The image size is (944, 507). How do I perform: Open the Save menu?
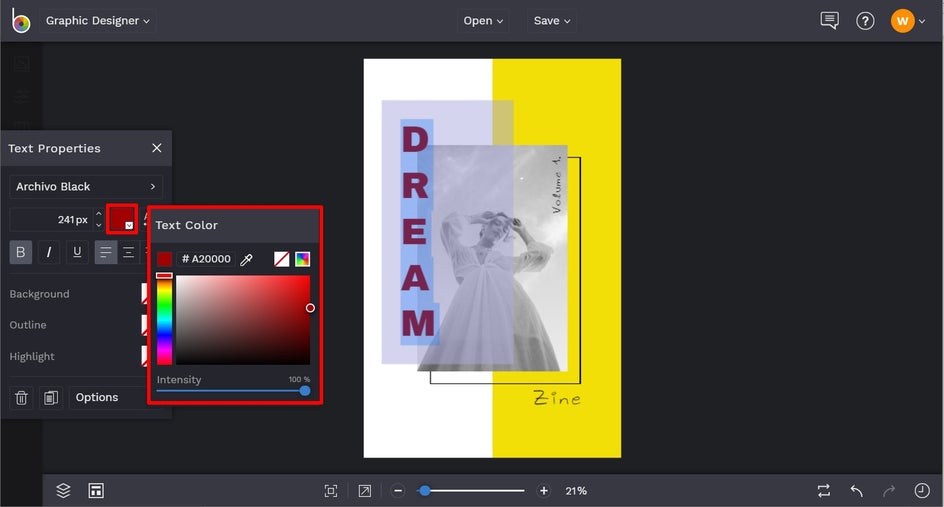552,21
